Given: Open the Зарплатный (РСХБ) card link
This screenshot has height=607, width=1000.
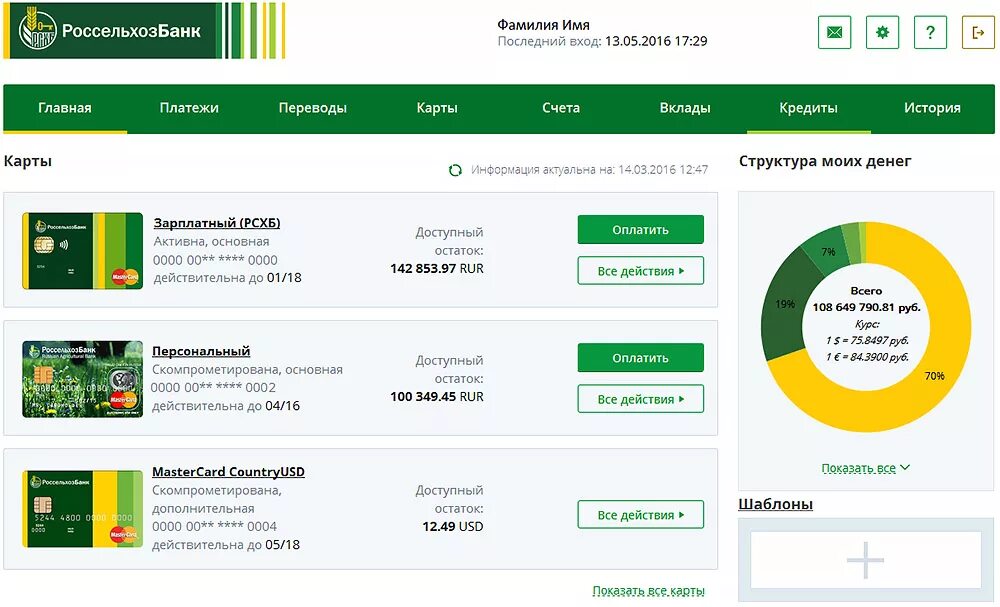Looking at the screenshot, I should point(217,223).
